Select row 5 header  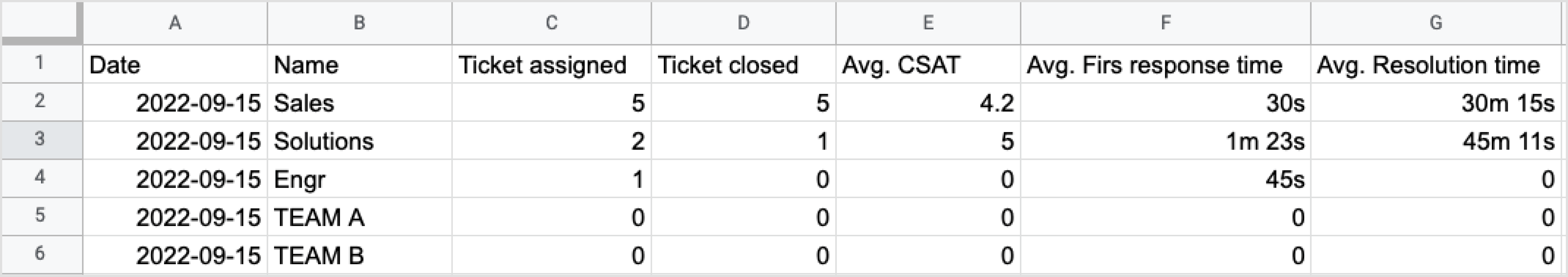pyautogui.click(x=40, y=216)
